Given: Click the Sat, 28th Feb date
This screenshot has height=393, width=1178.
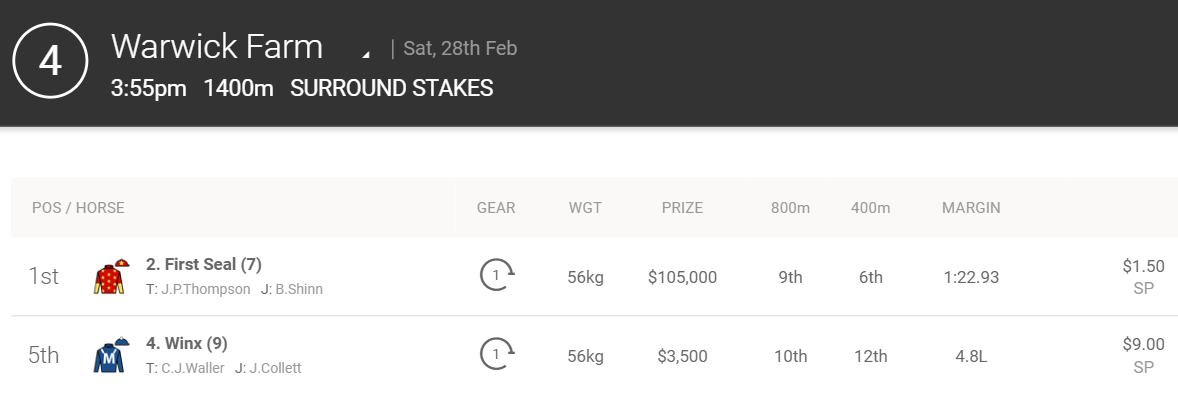Looking at the screenshot, I should [460, 48].
